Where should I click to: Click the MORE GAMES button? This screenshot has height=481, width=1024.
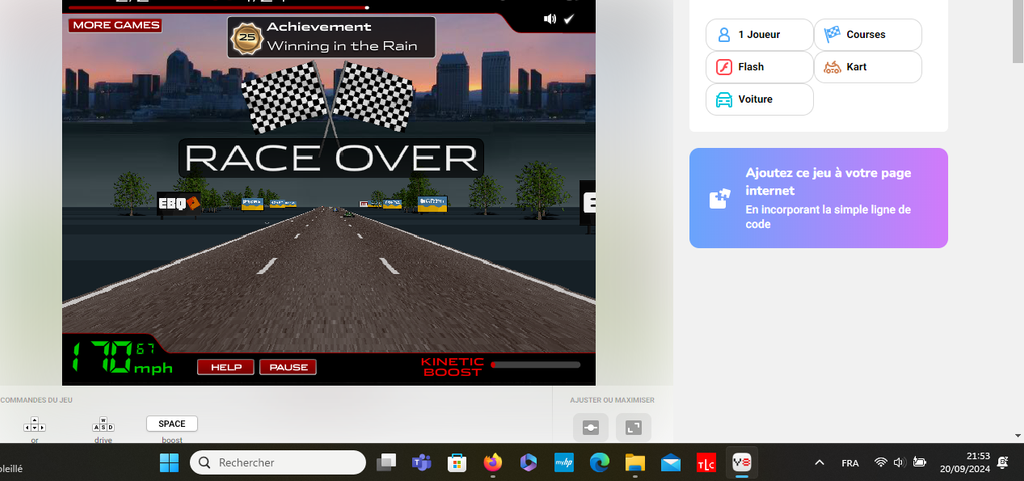[116, 25]
